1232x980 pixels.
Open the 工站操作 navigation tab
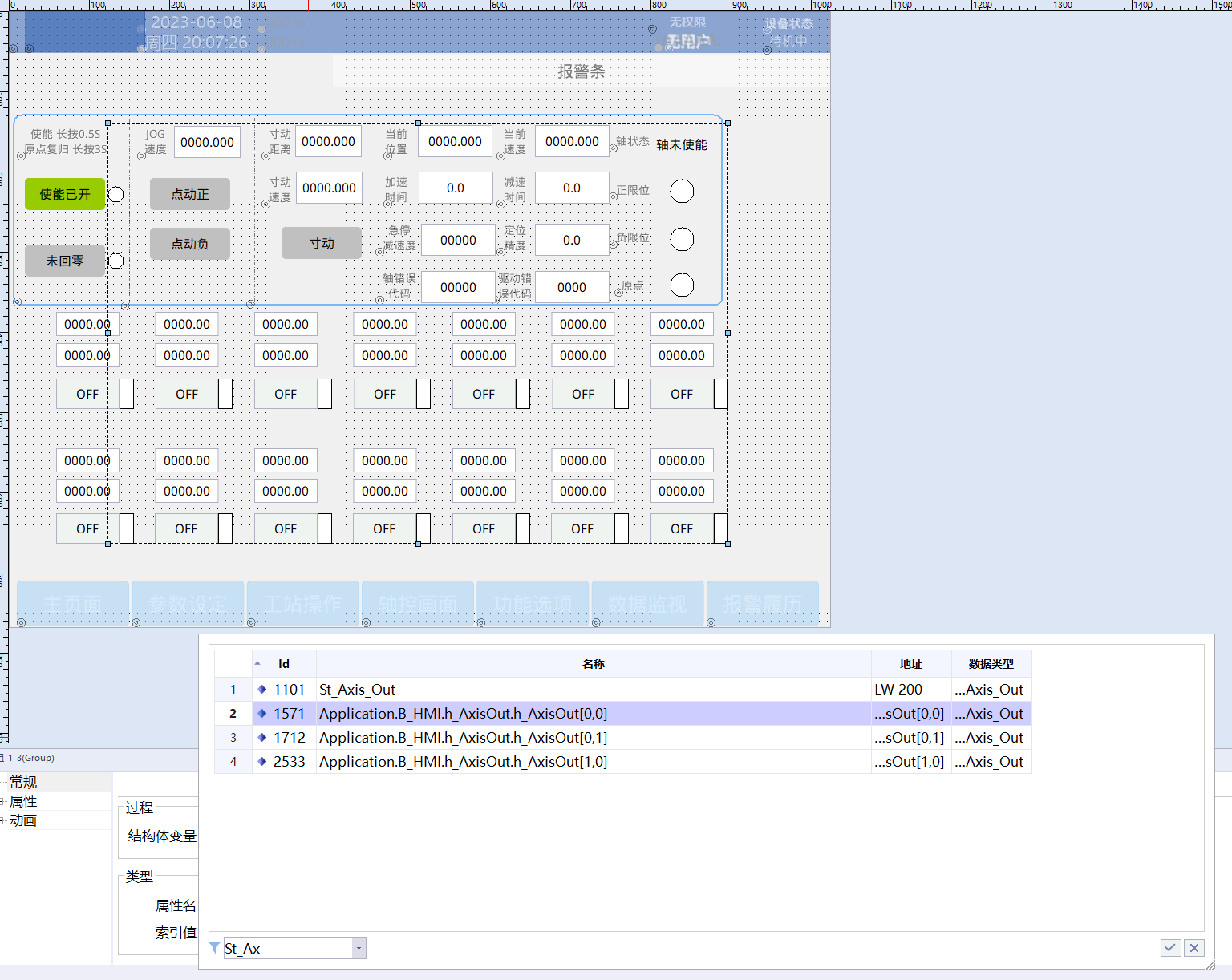pyautogui.click(x=303, y=604)
